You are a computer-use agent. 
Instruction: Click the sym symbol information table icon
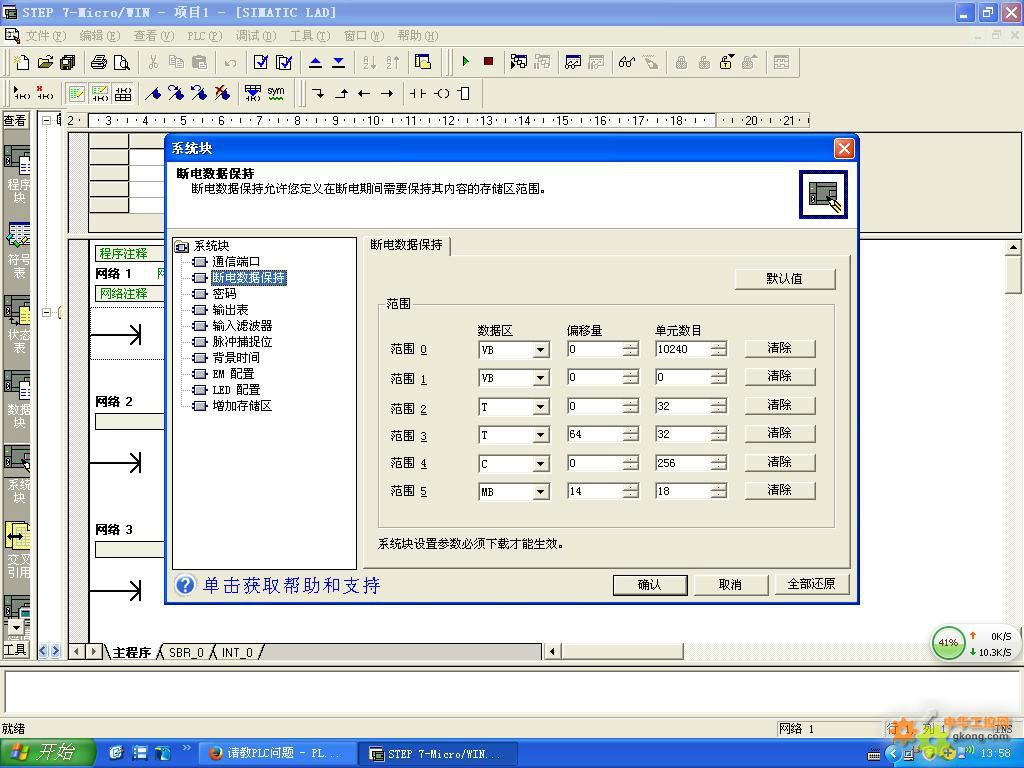tap(276, 93)
